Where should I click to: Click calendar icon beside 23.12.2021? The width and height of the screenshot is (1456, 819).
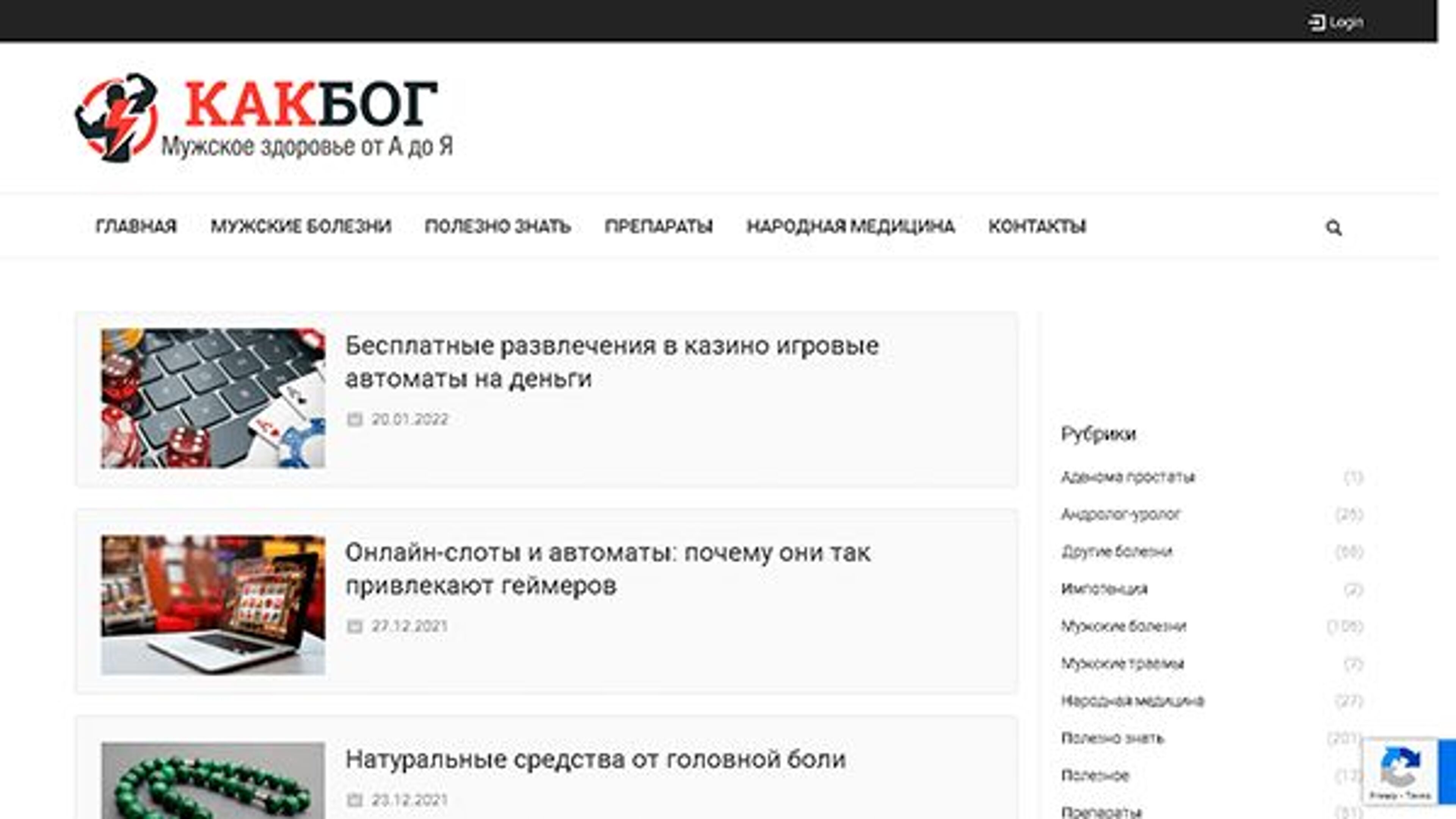pyautogui.click(x=355, y=800)
